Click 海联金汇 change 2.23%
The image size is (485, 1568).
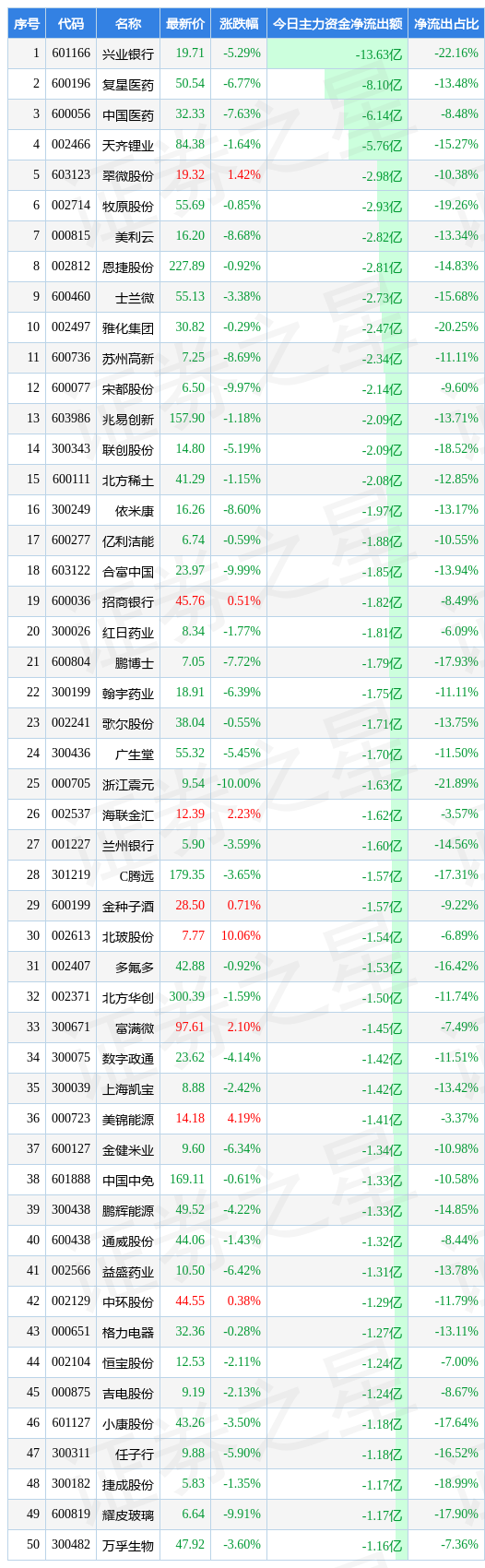tap(243, 814)
